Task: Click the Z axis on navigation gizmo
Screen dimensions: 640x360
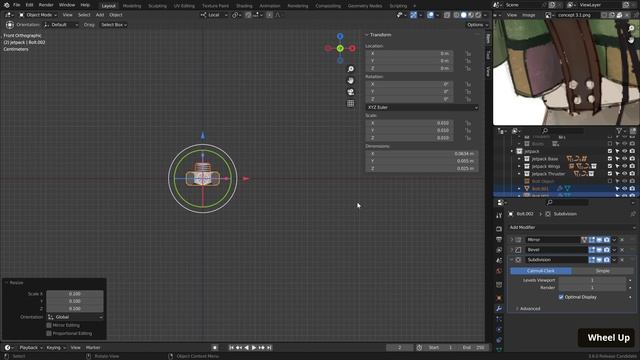Action: (x=340, y=36)
